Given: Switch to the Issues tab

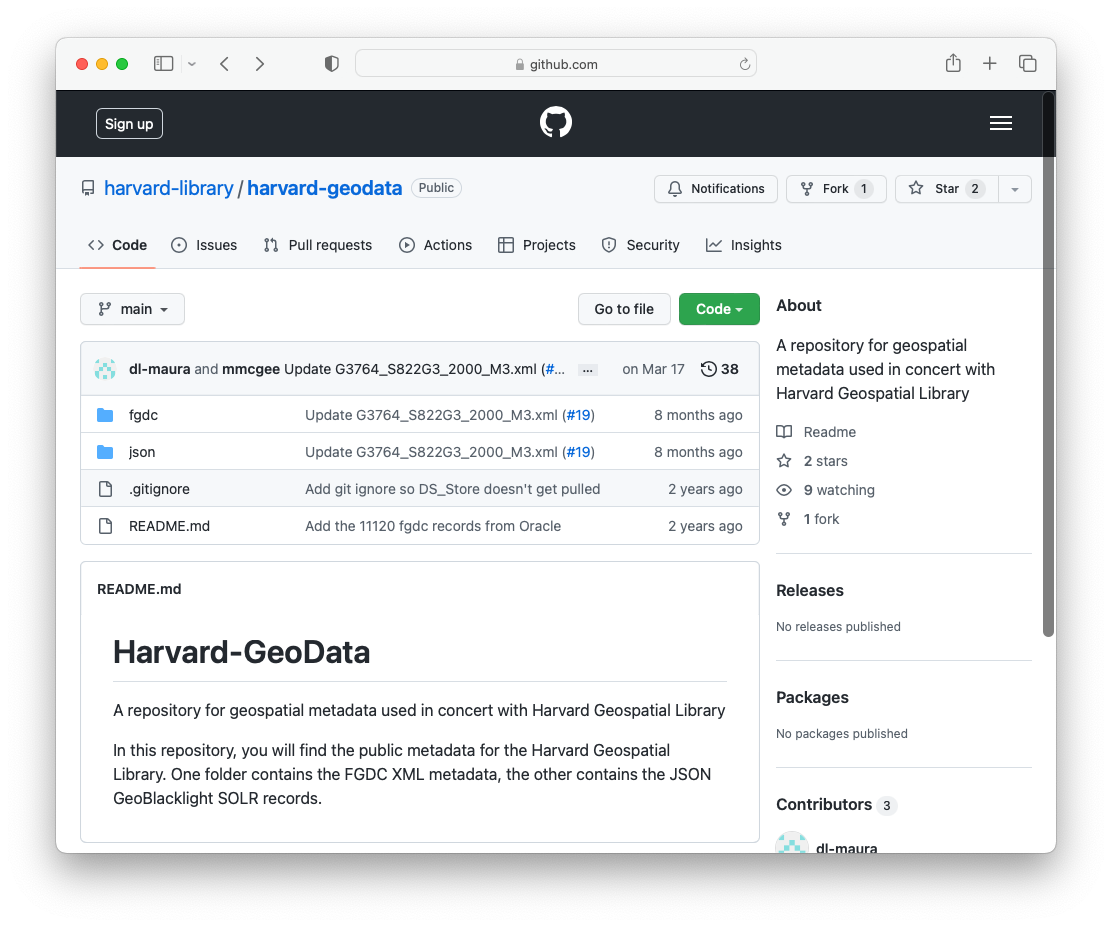Looking at the screenshot, I should coord(204,245).
